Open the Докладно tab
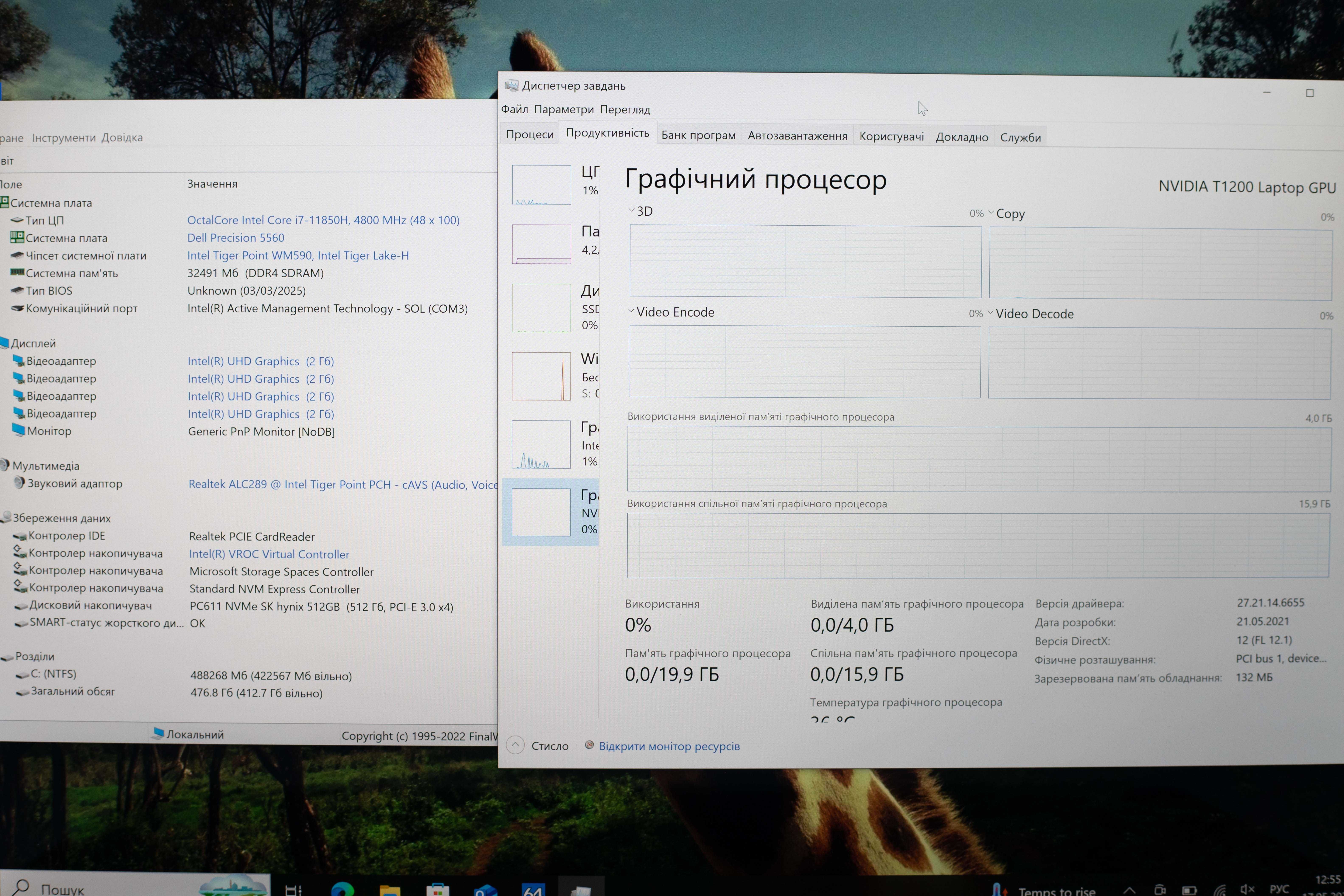The image size is (1344, 896). click(962, 137)
